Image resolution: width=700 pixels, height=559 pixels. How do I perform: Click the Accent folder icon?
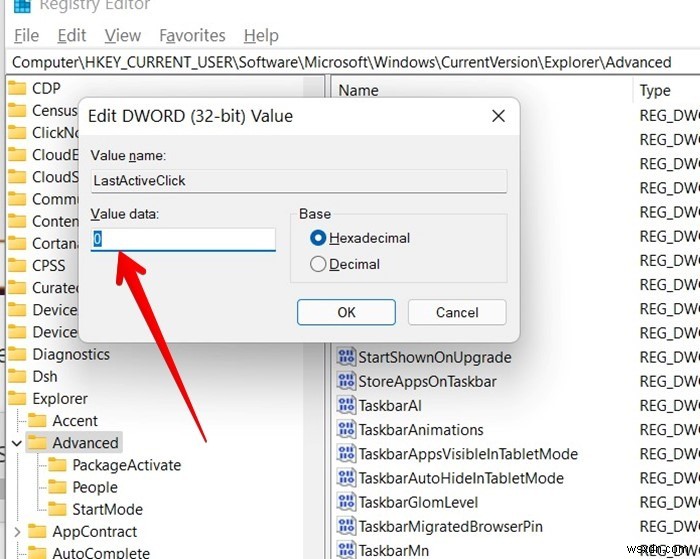37,421
